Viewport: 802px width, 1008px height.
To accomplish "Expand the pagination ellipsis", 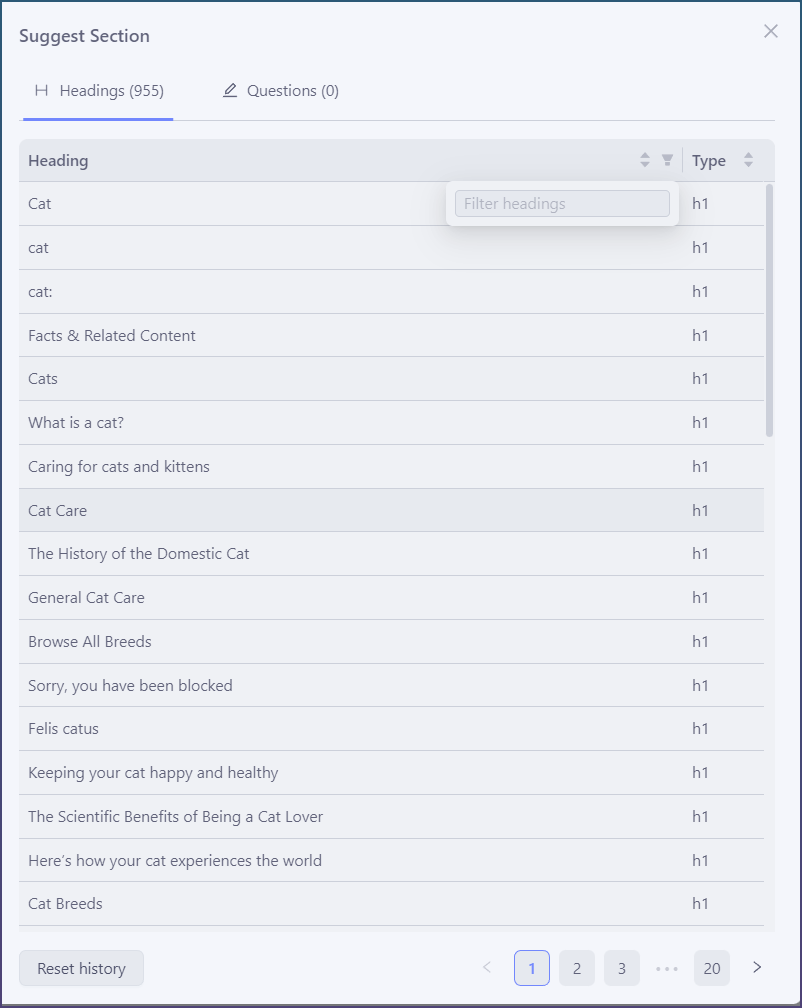I will (x=667, y=968).
